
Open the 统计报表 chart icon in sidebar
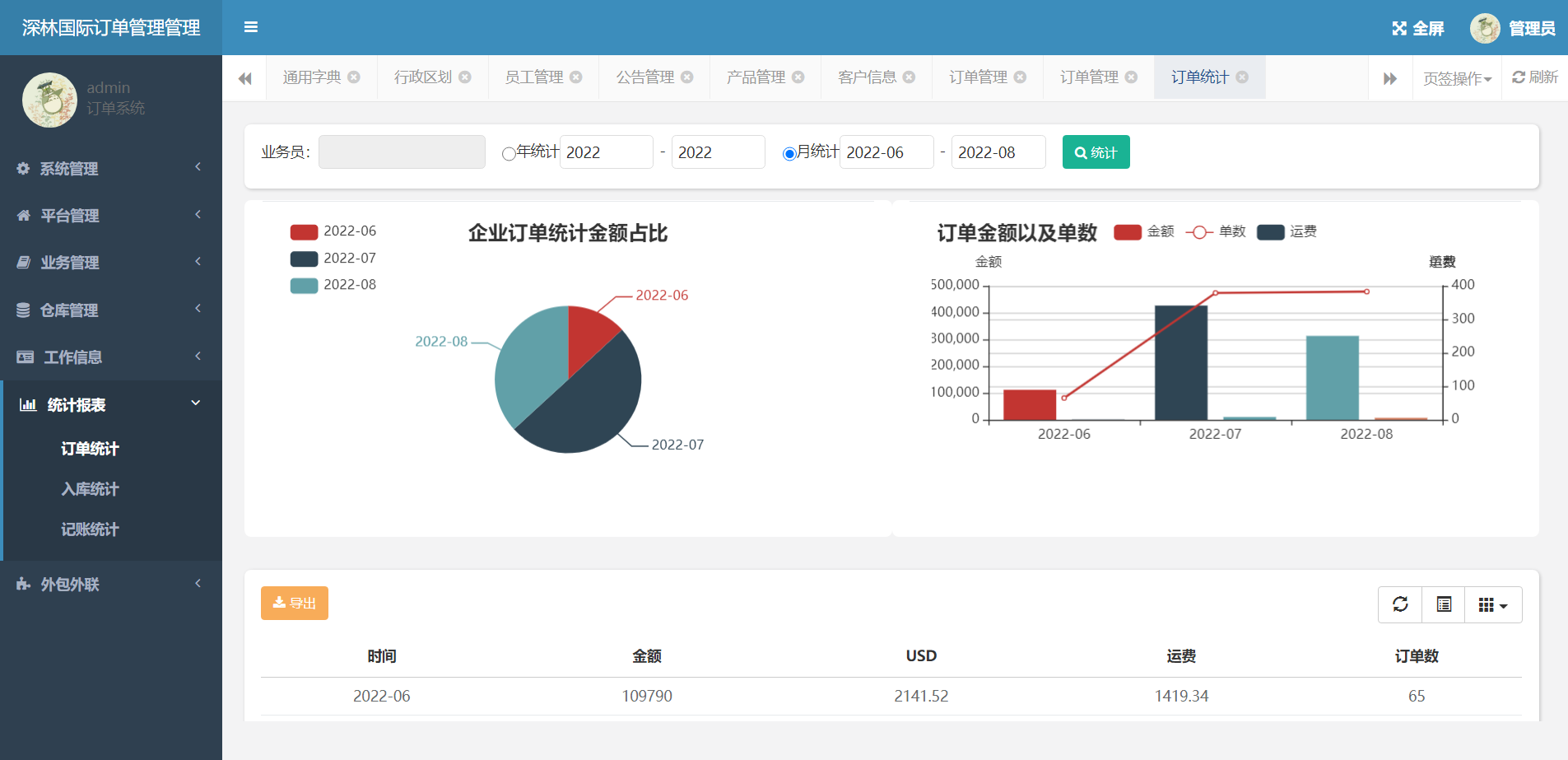[28, 403]
